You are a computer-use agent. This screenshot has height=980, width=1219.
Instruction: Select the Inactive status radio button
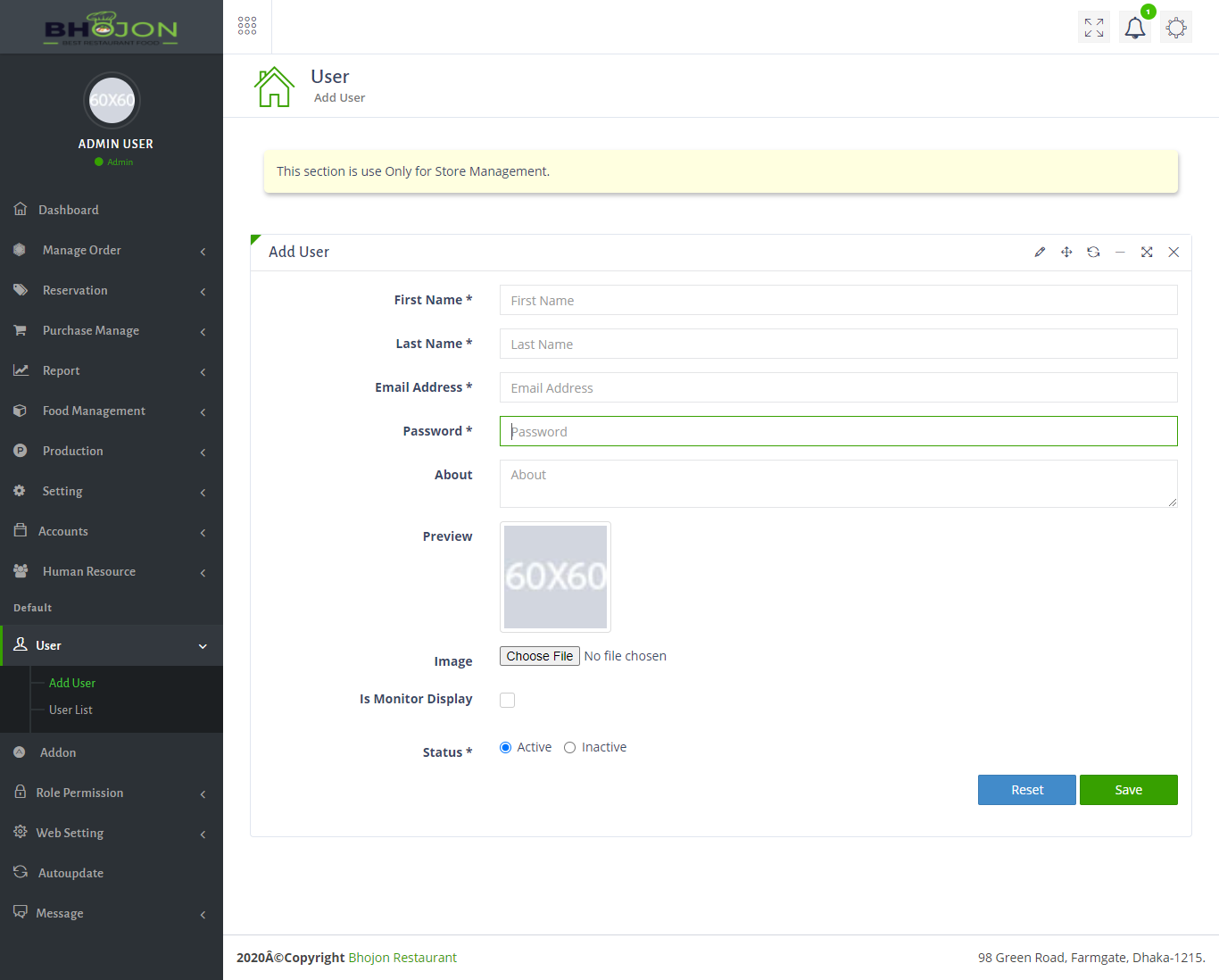coord(569,748)
